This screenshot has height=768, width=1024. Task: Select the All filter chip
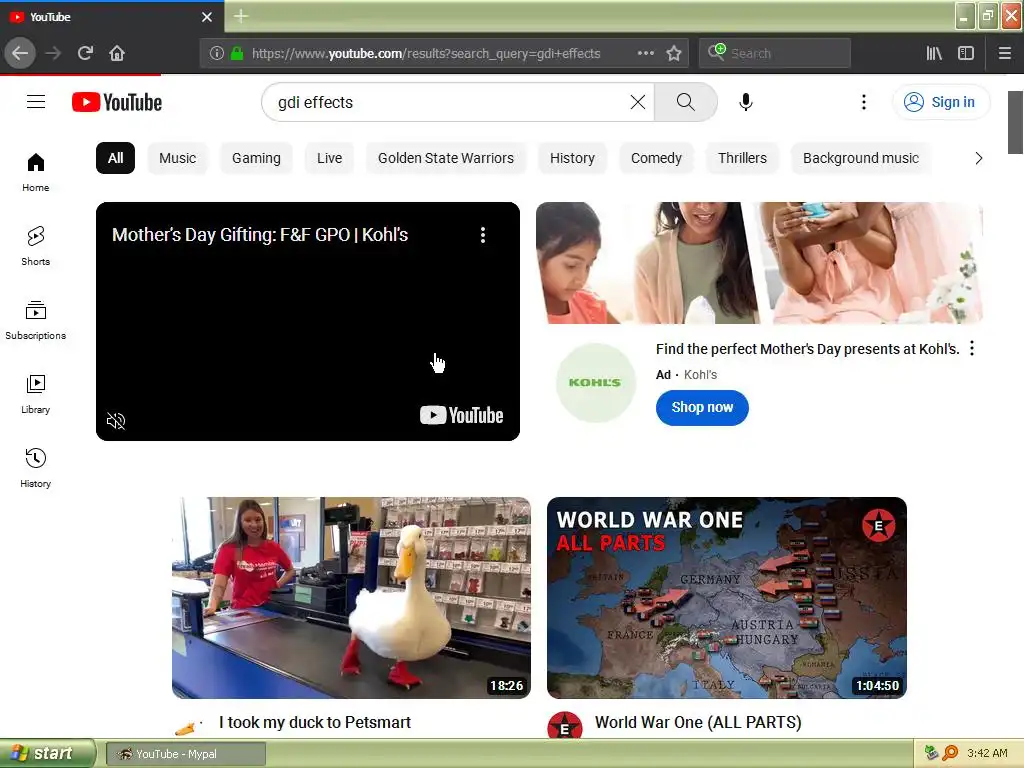click(x=116, y=158)
